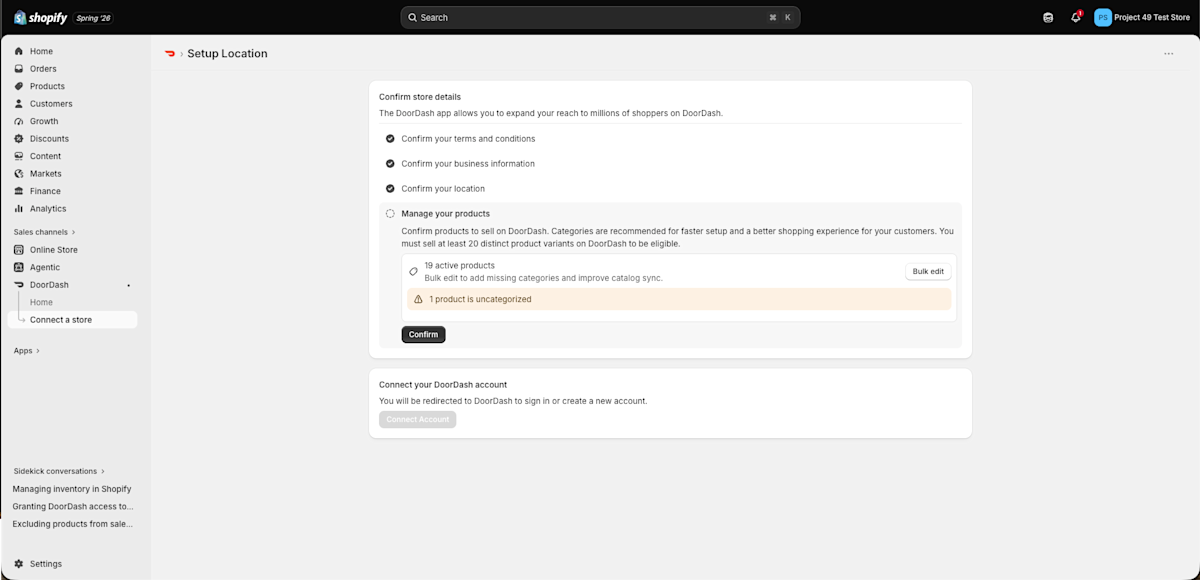Open Managing inventory in Shopify conversation
Viewport: 1200px width, 580px height.
[x=72, y=489]
